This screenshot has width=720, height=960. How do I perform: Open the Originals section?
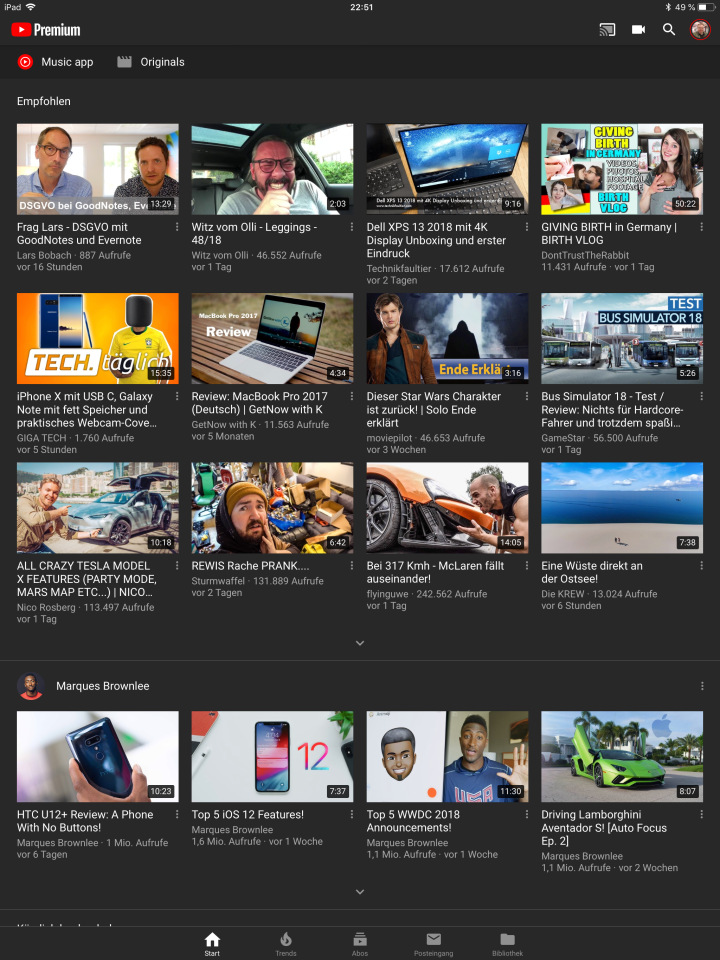point(150,62)
